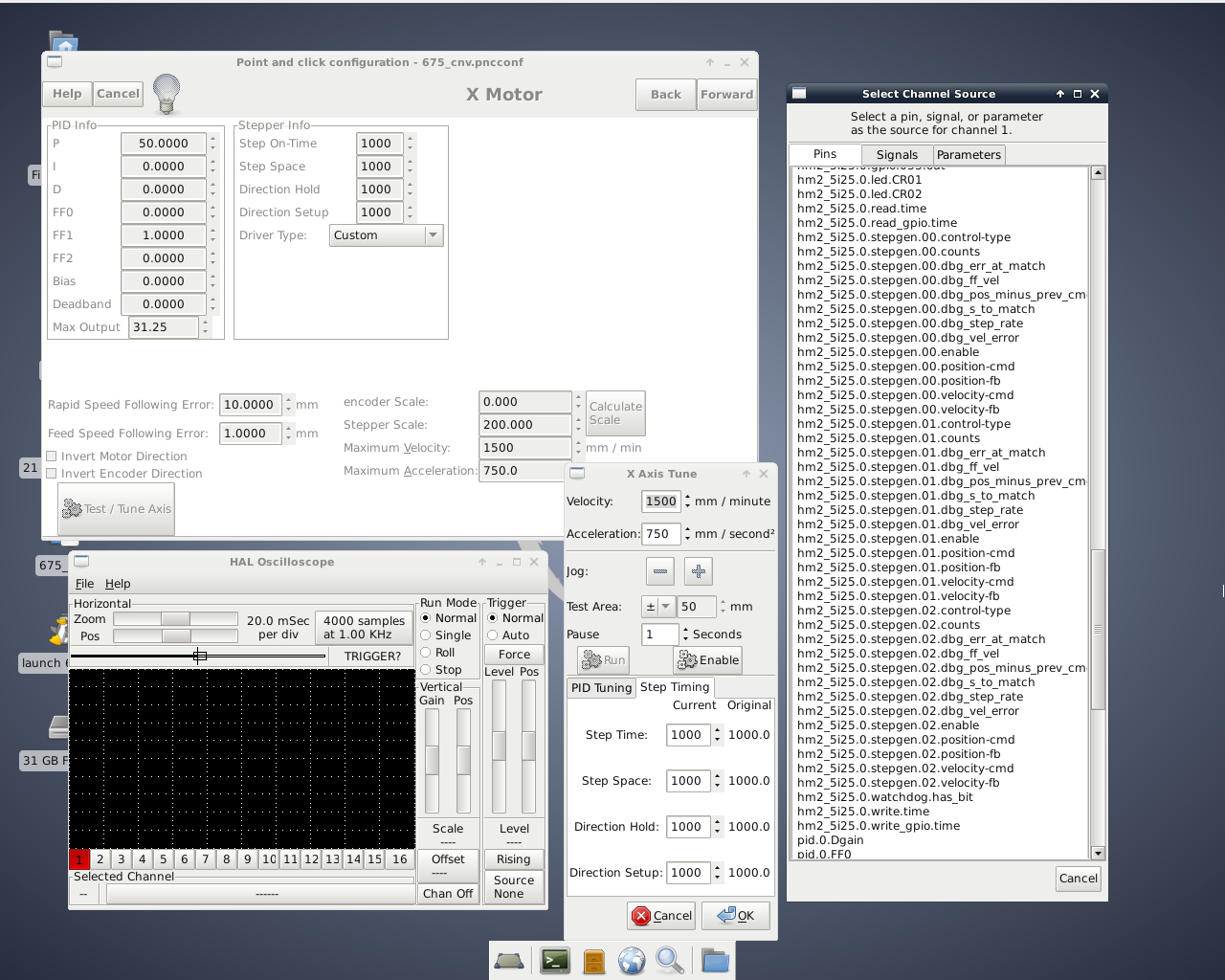This screenshot has width=1225, height=980.
Task: Increase the axis tune Velocity spinner
Action: pyautogui.click(x=687, y=497)
